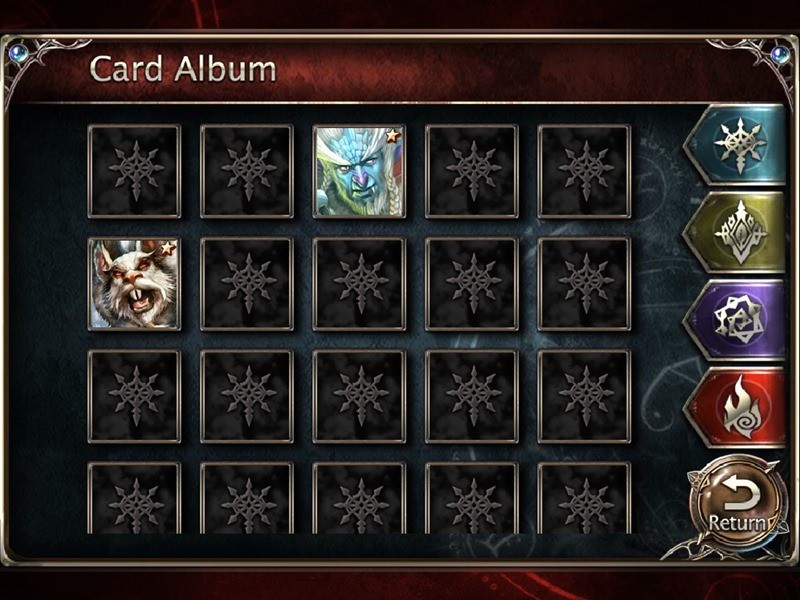
Task: Select last locked slot in third row
Action: click(584, 396)
